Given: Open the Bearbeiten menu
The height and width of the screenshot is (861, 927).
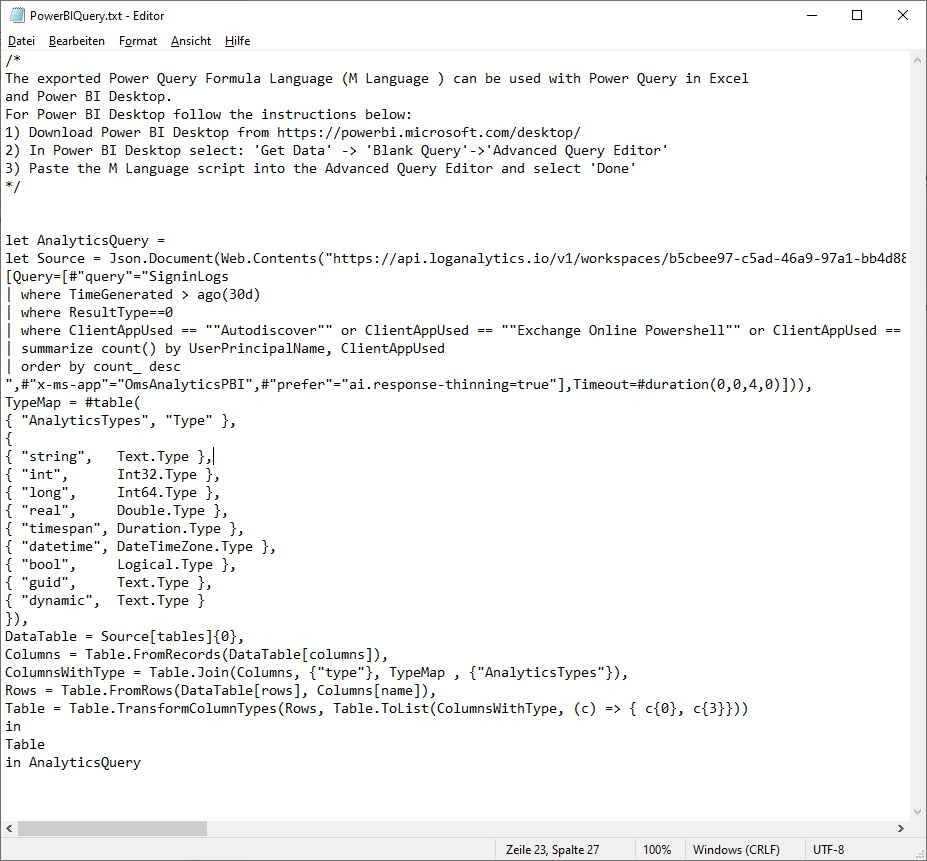Looking at the screenshot, I should (76, 41).
